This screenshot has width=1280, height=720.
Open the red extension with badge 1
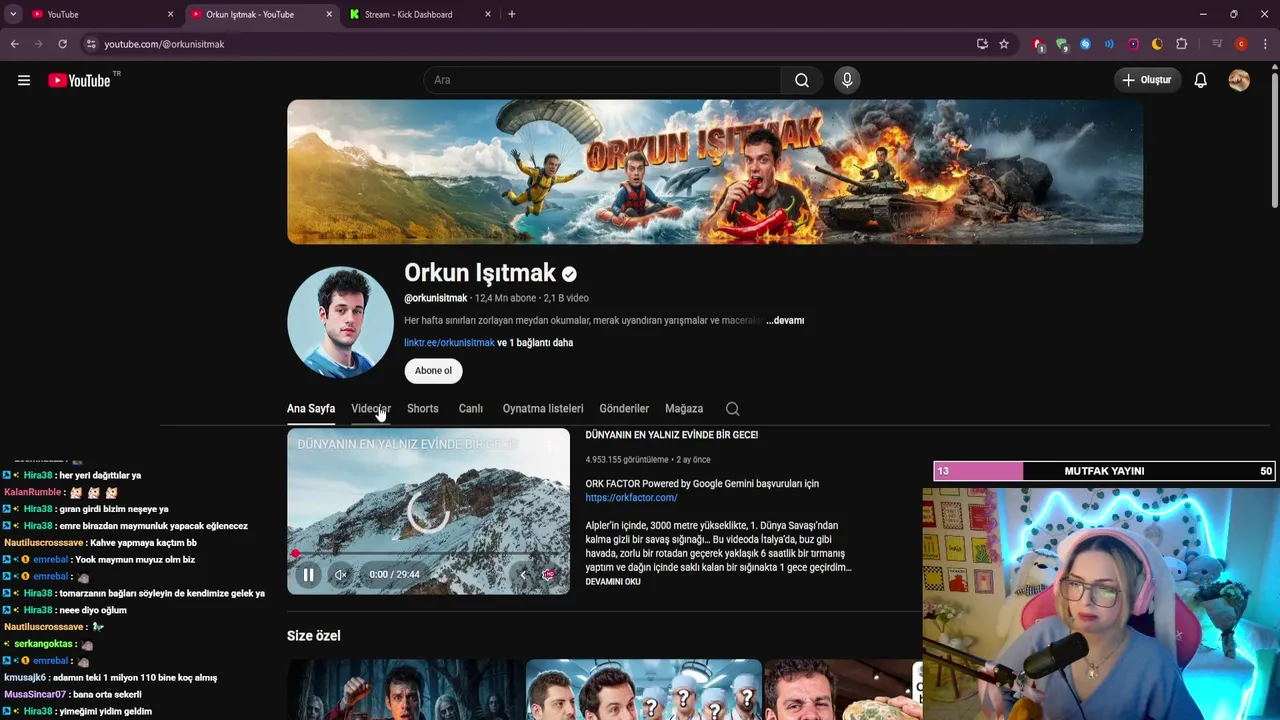tap(1038, 44)
